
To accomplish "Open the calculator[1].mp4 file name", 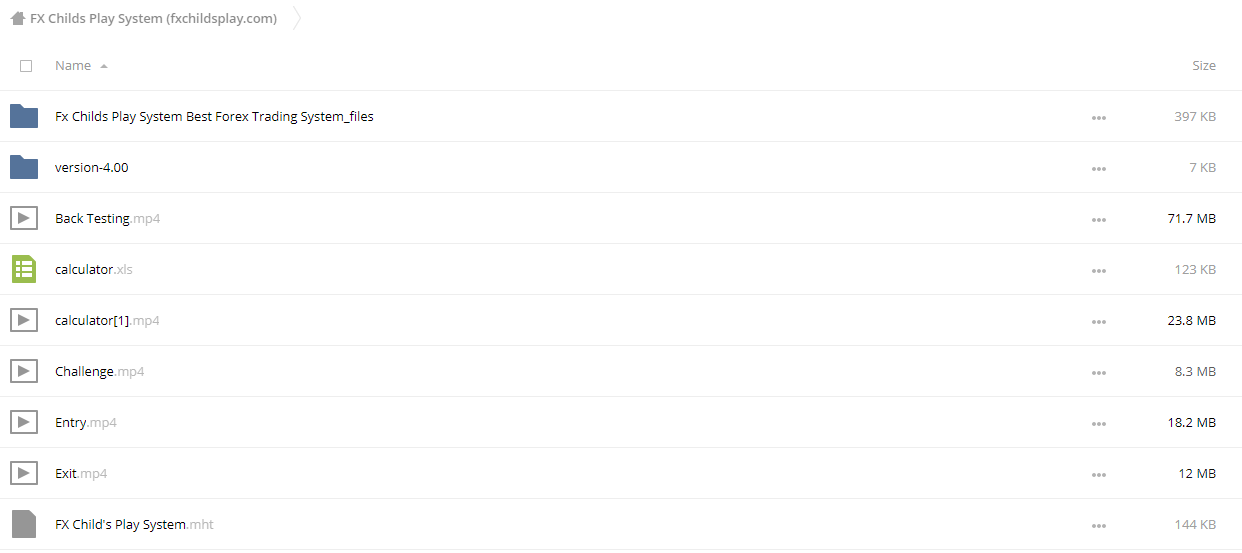I will (107, 320).
